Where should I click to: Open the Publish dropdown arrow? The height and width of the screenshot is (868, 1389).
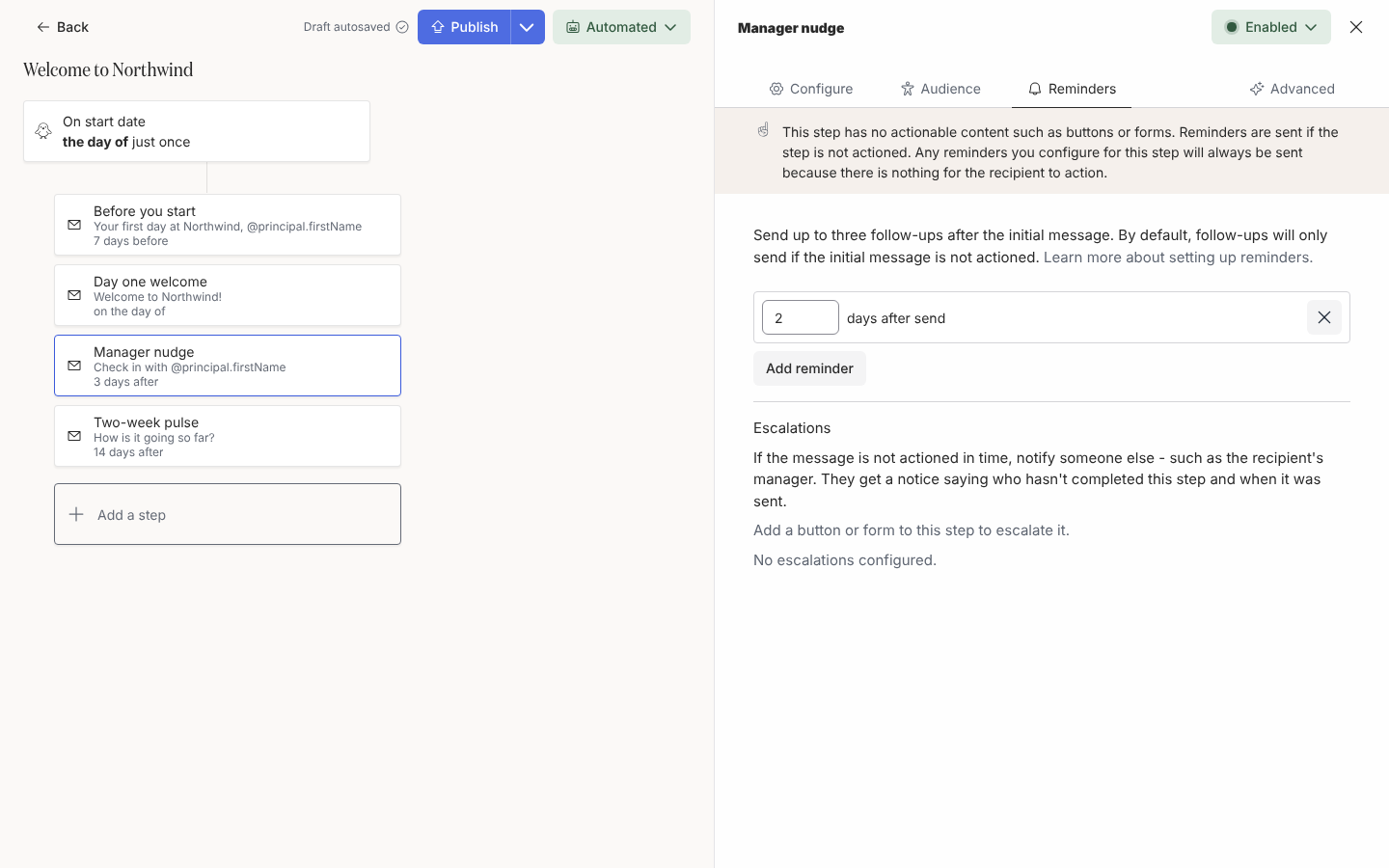527,27
